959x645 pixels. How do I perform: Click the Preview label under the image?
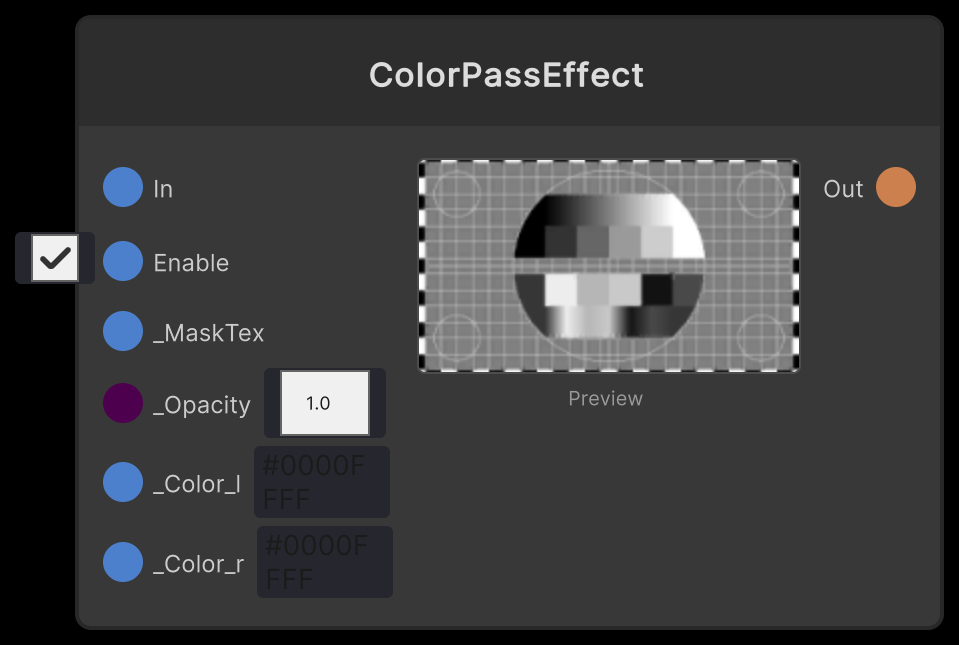coord(605,398)
